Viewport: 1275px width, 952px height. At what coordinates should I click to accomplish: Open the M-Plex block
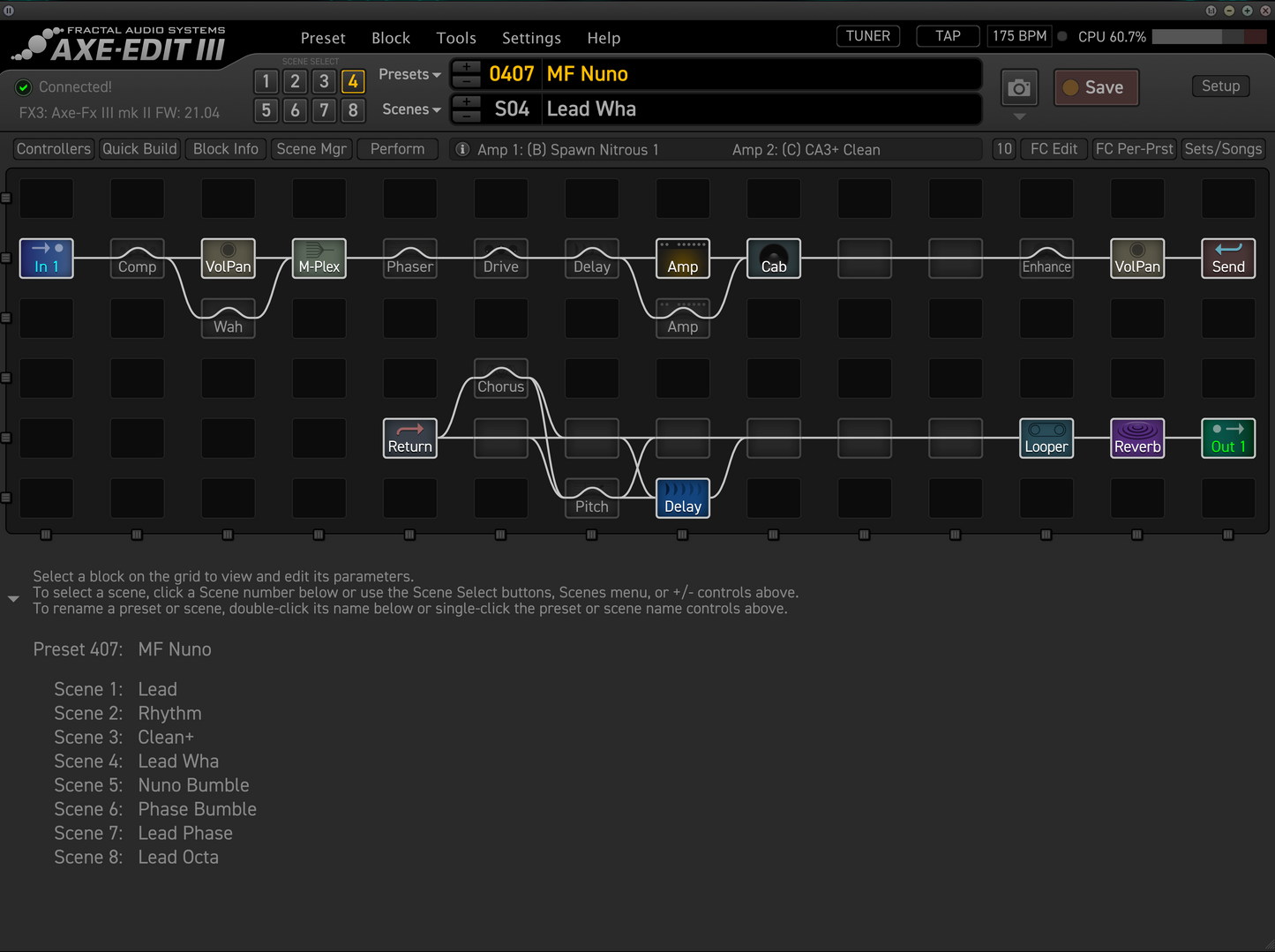tap(319, 259)
